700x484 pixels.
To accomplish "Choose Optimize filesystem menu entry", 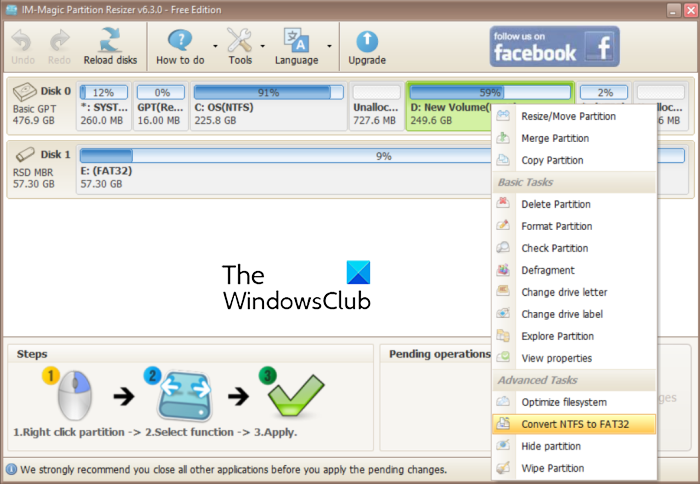I will click(x=575, y=402).
